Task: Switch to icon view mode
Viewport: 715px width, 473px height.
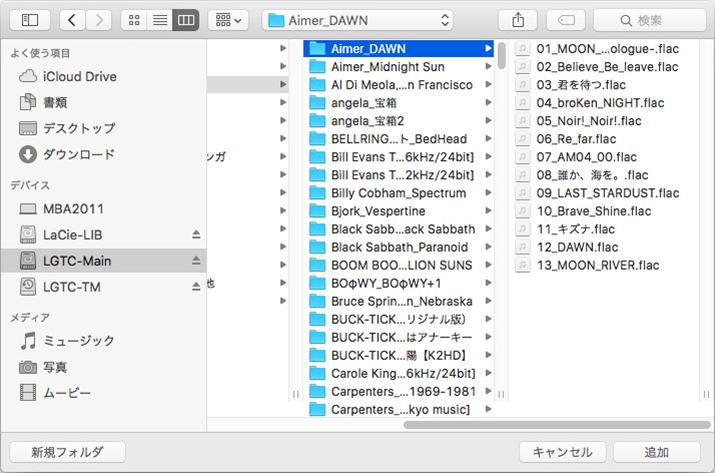Action: point(135,20)
